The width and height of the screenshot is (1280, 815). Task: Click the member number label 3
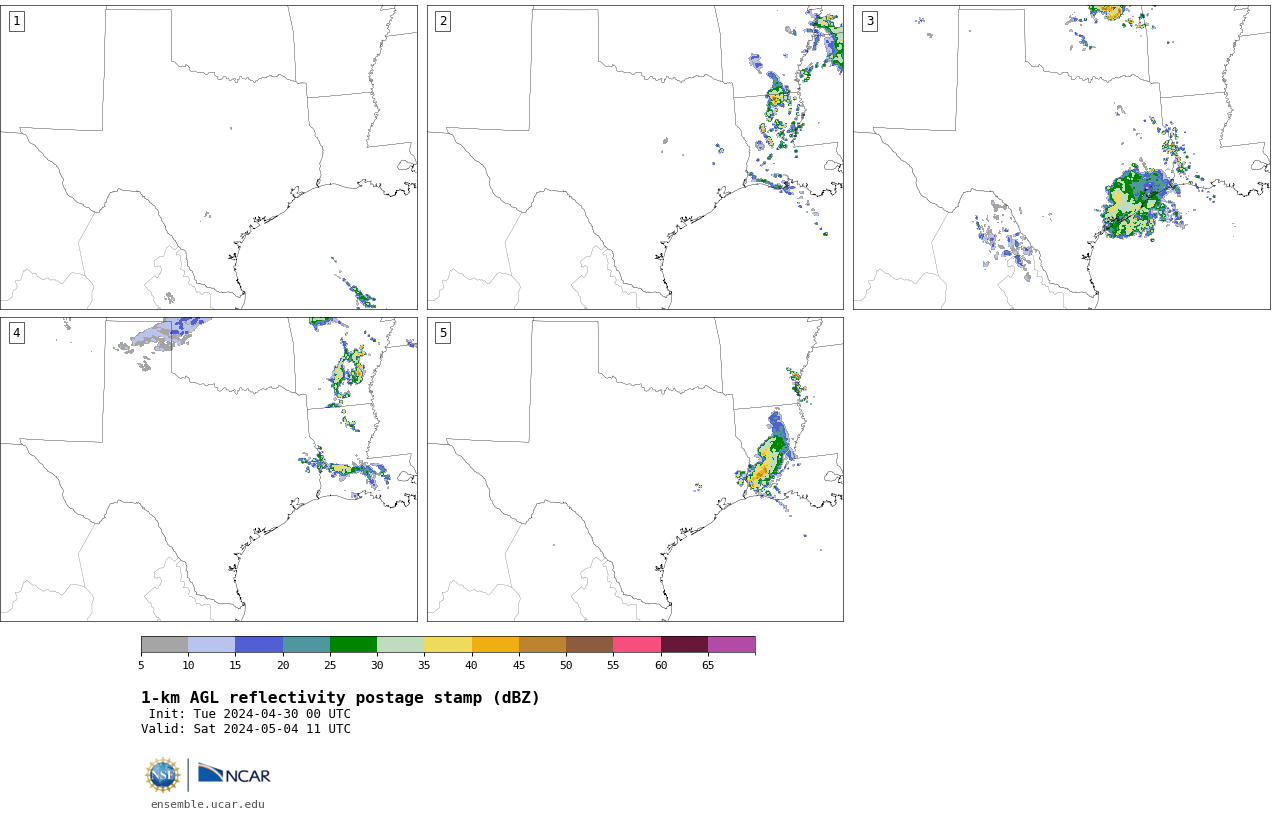[x=869, y=21]
